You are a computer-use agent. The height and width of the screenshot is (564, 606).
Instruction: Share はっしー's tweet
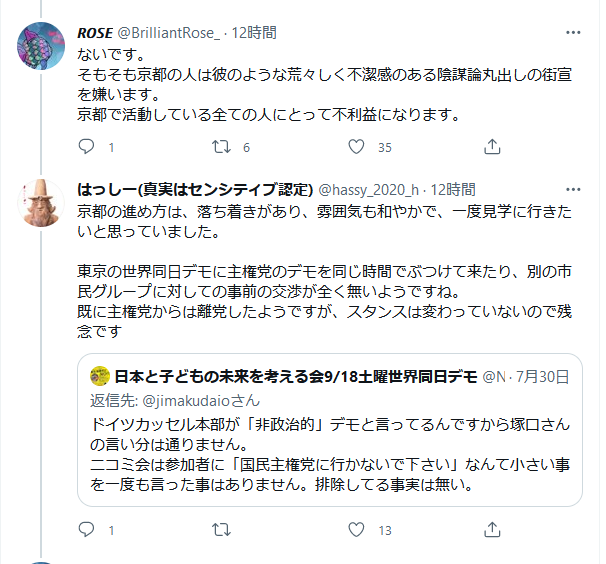click(x=491, y=529)
